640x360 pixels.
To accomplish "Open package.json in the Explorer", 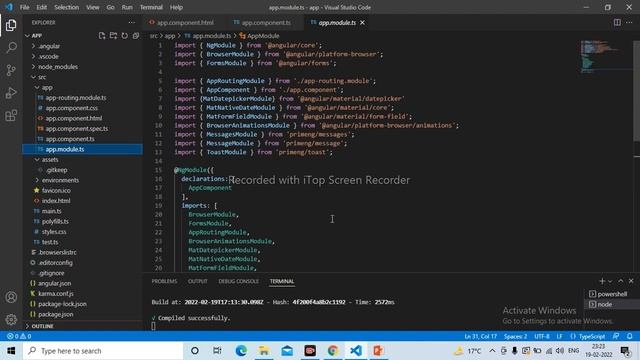I will click(56, 314).
